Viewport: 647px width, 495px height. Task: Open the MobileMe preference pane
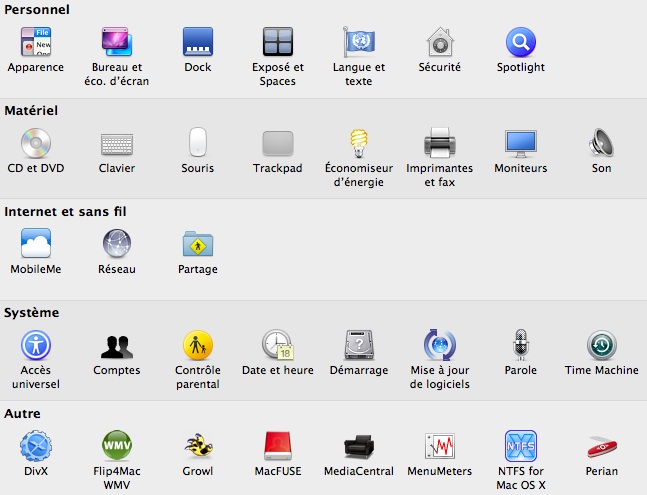36,244
